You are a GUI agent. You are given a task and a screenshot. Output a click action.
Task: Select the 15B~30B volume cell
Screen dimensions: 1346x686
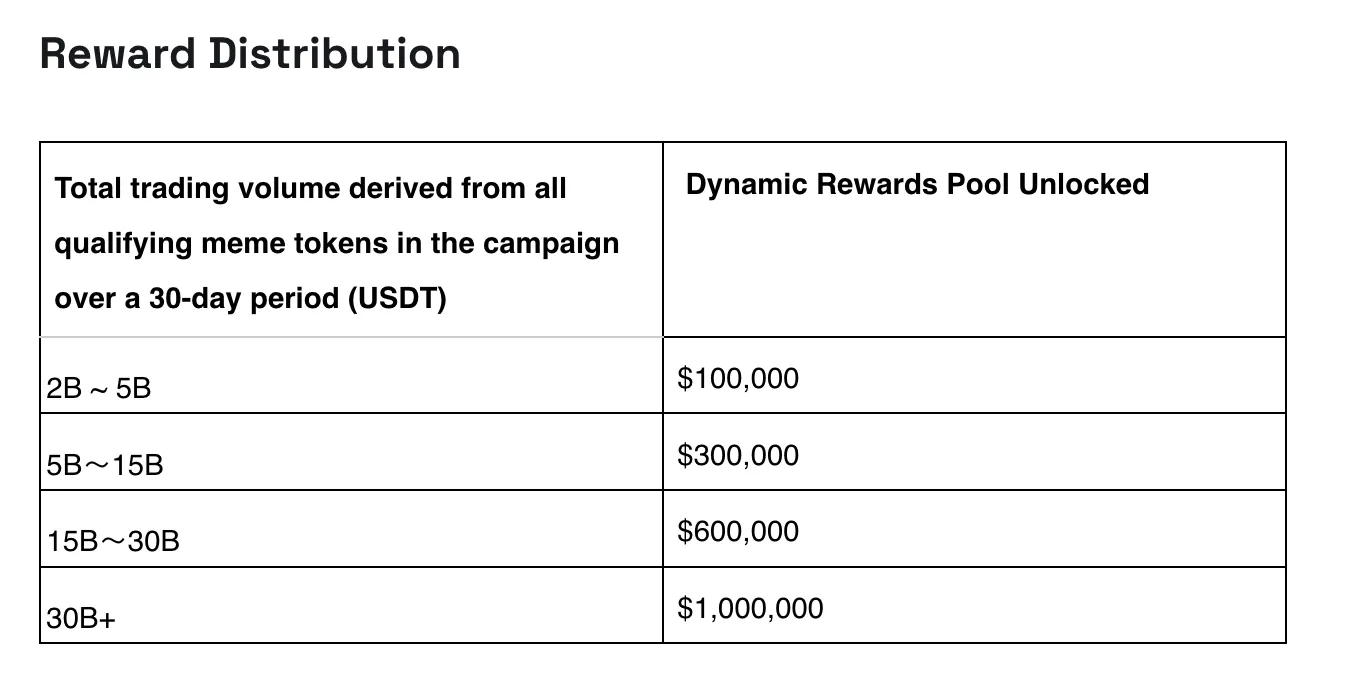351,528
